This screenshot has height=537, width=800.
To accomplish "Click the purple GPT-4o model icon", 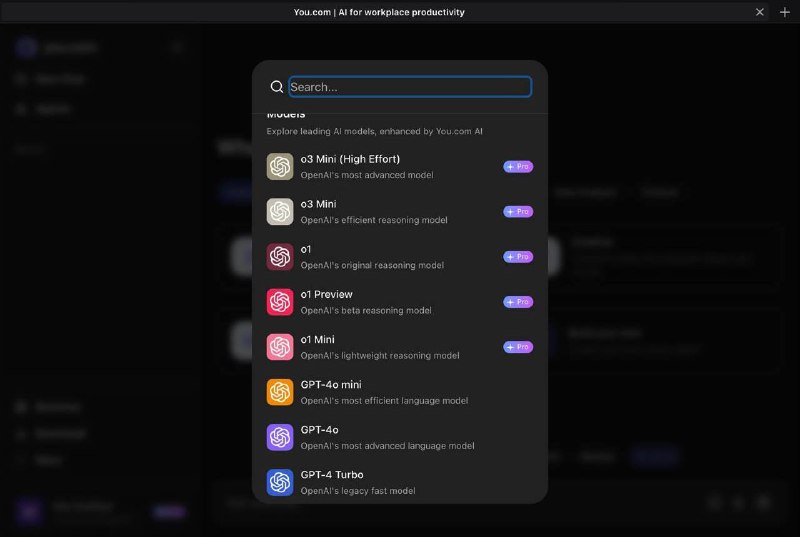I will 280,437.
